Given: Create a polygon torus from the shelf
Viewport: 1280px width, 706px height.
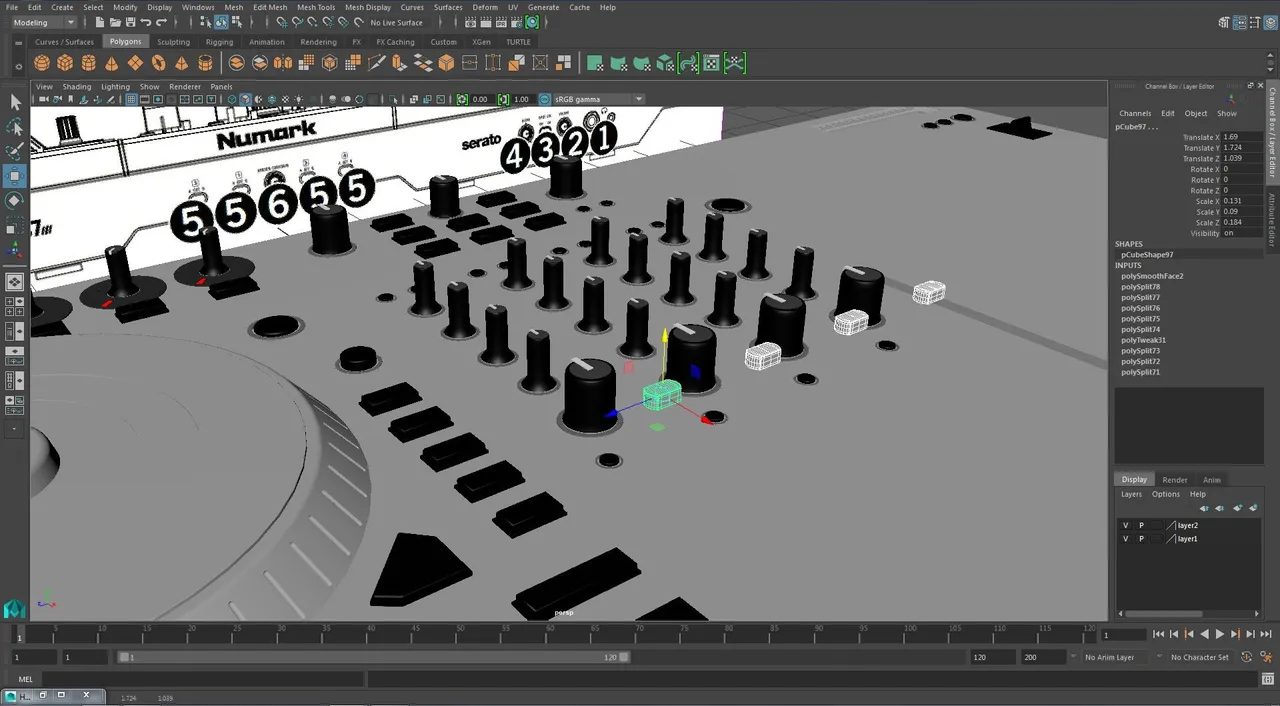Looking at the screenshot, I should click(x=158, y=63).
